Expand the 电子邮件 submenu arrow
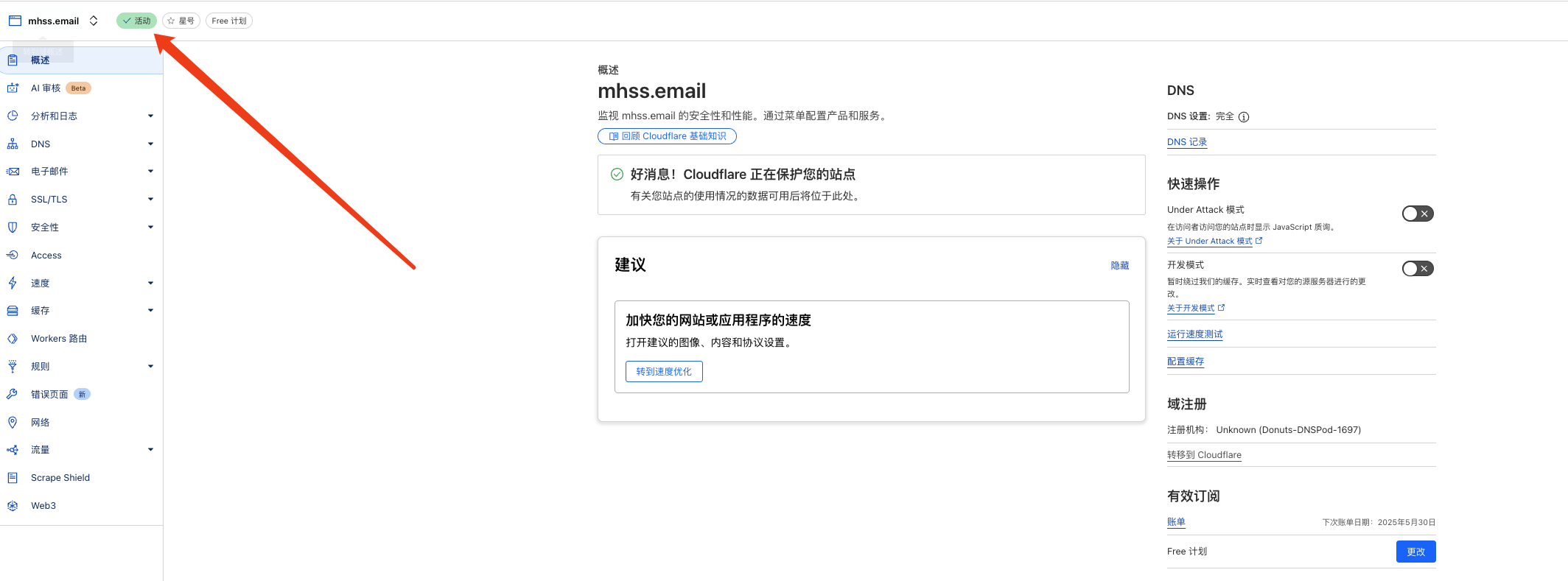Viewport: 1568px width, 581px height. (x=150, y=172)
